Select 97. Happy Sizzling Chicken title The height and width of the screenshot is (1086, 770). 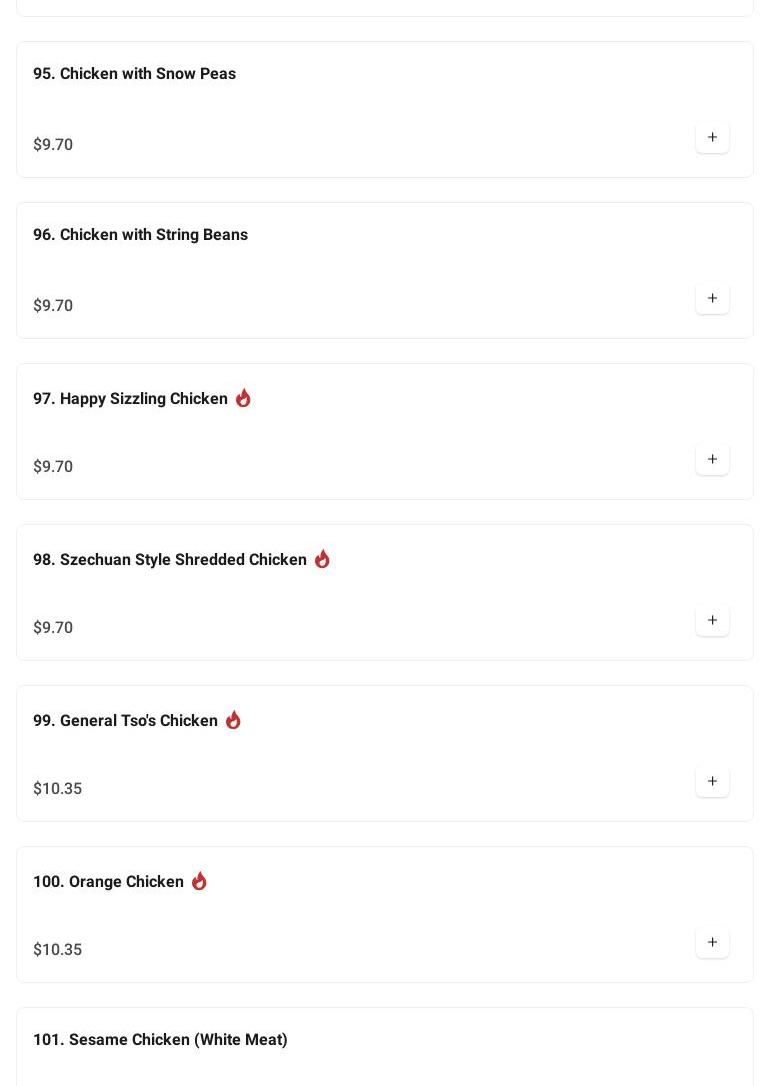coord(130,398)
